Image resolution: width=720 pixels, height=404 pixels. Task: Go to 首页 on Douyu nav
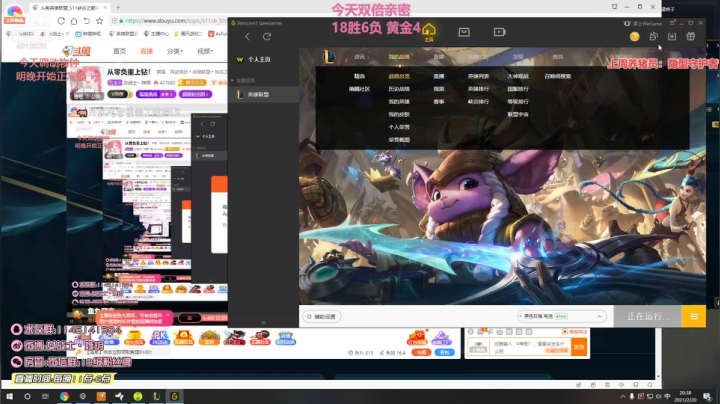119,51
